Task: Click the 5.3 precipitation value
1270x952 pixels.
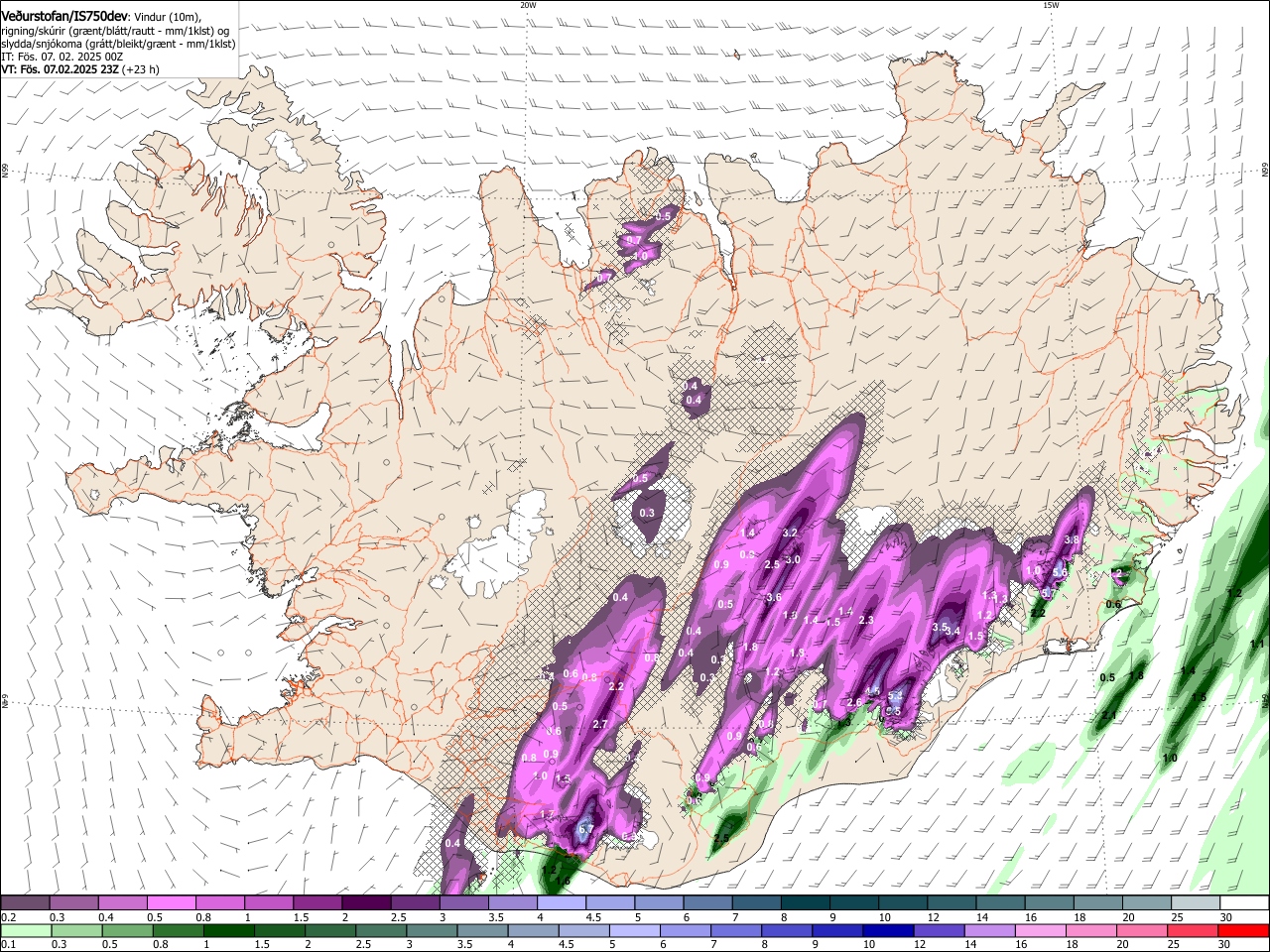Action: 895,696
